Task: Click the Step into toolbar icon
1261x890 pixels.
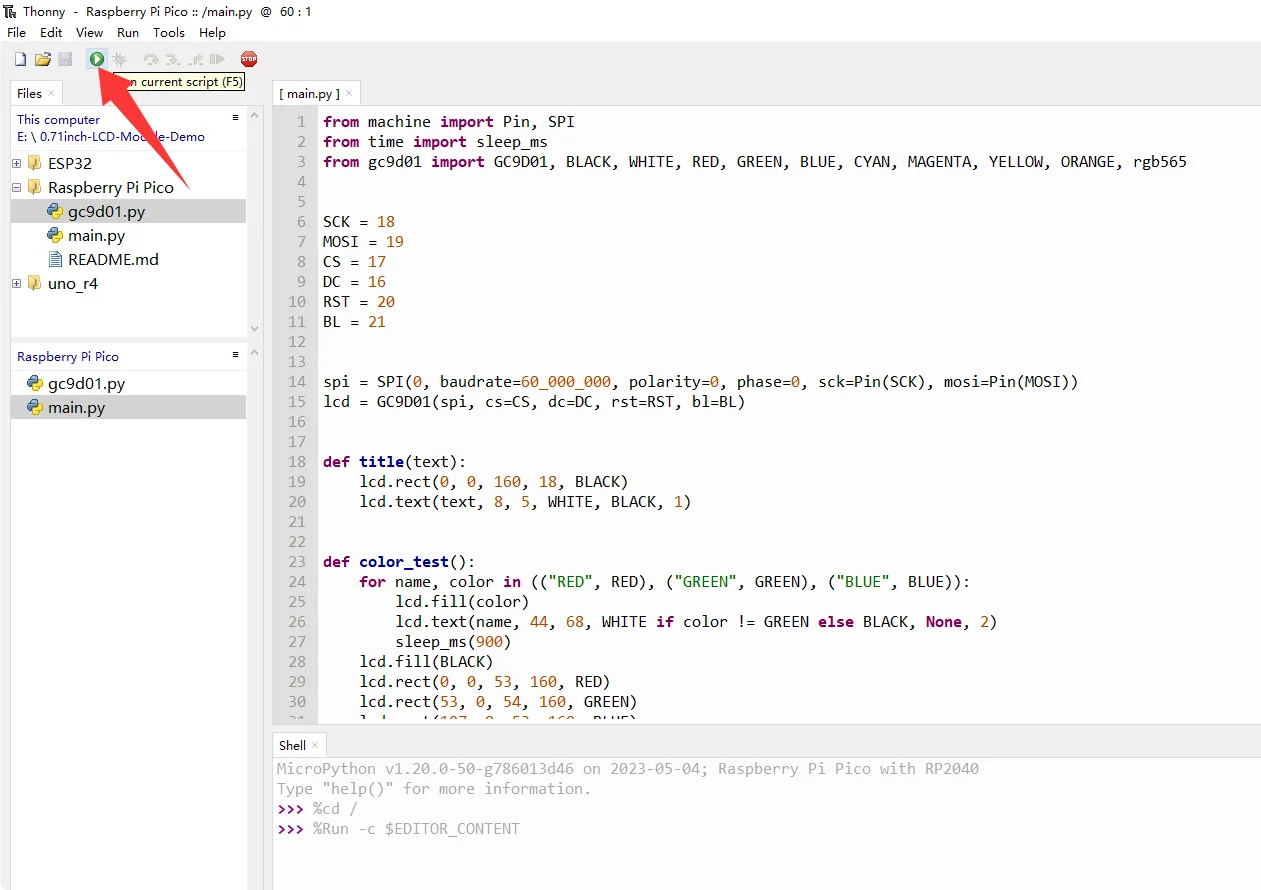Action: pos(173,59)
